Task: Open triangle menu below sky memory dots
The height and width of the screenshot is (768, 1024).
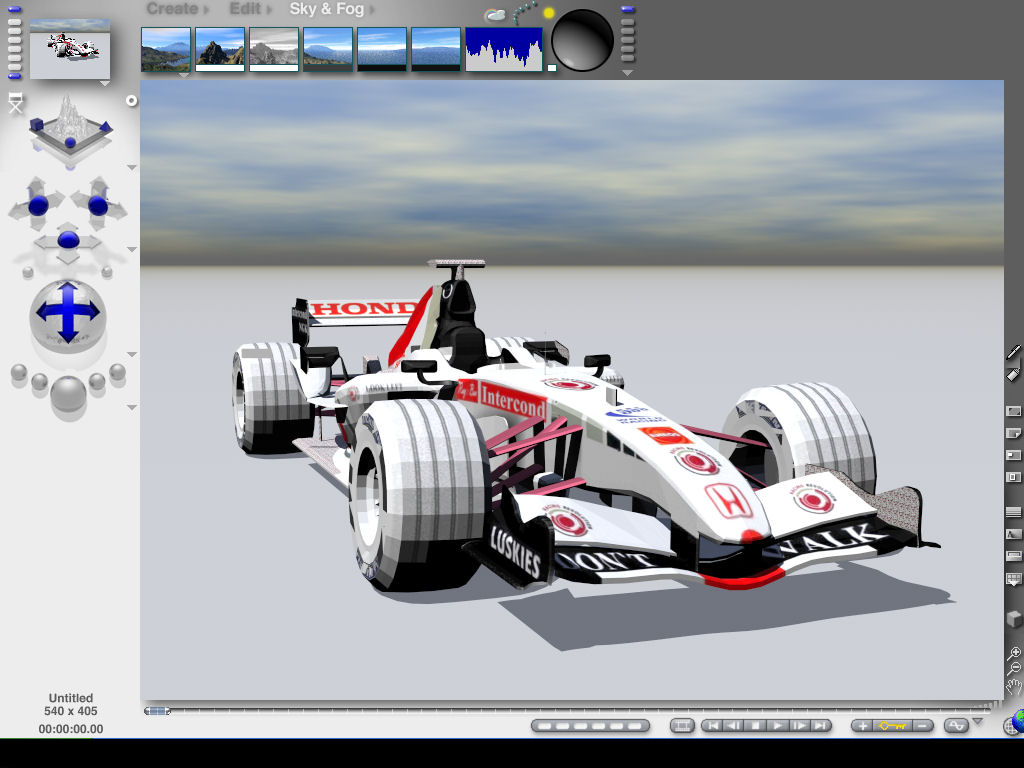Action: click(628, 73)
